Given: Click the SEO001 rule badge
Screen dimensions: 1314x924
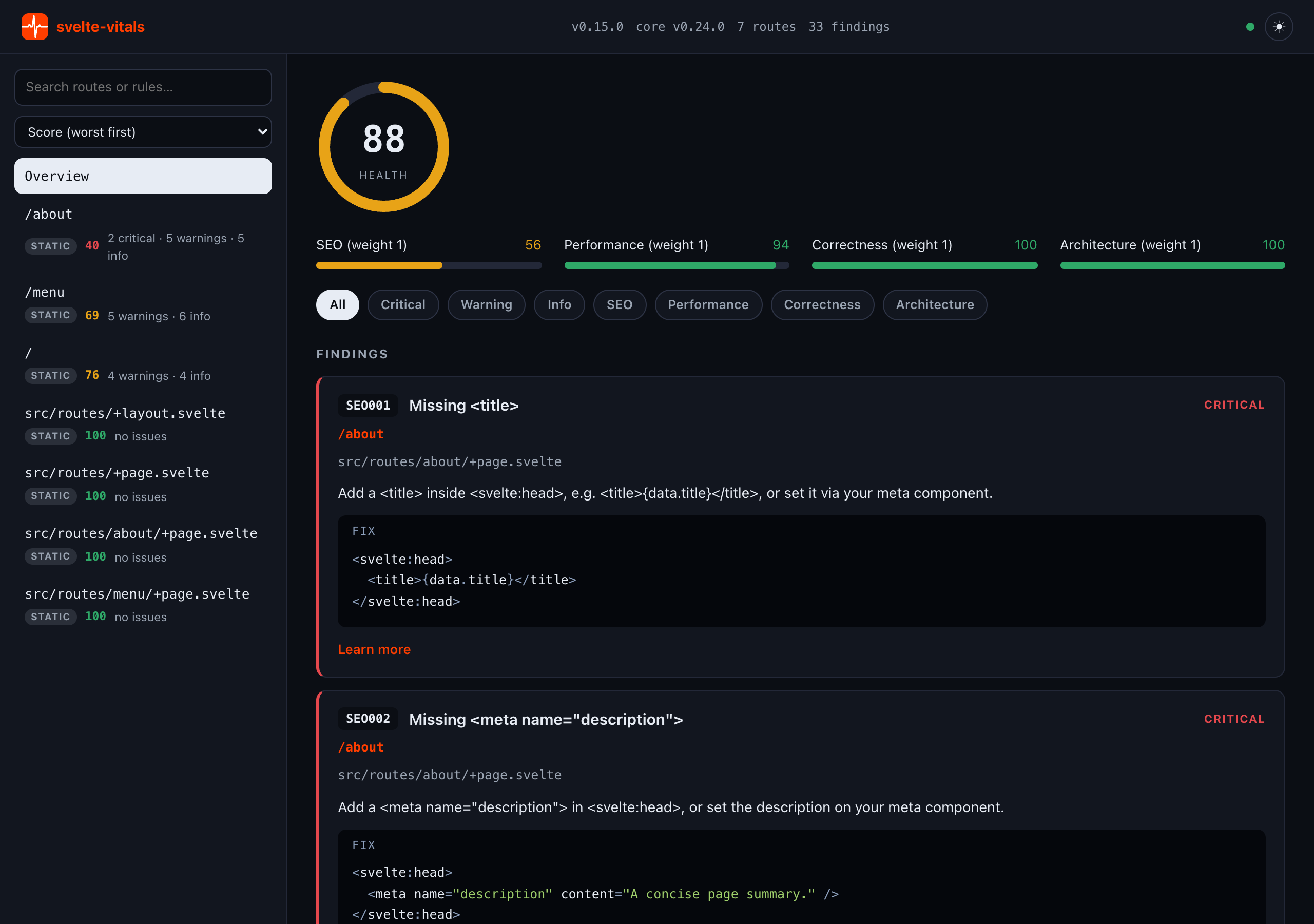Looking at the screenshot, I should pos(368,406).
